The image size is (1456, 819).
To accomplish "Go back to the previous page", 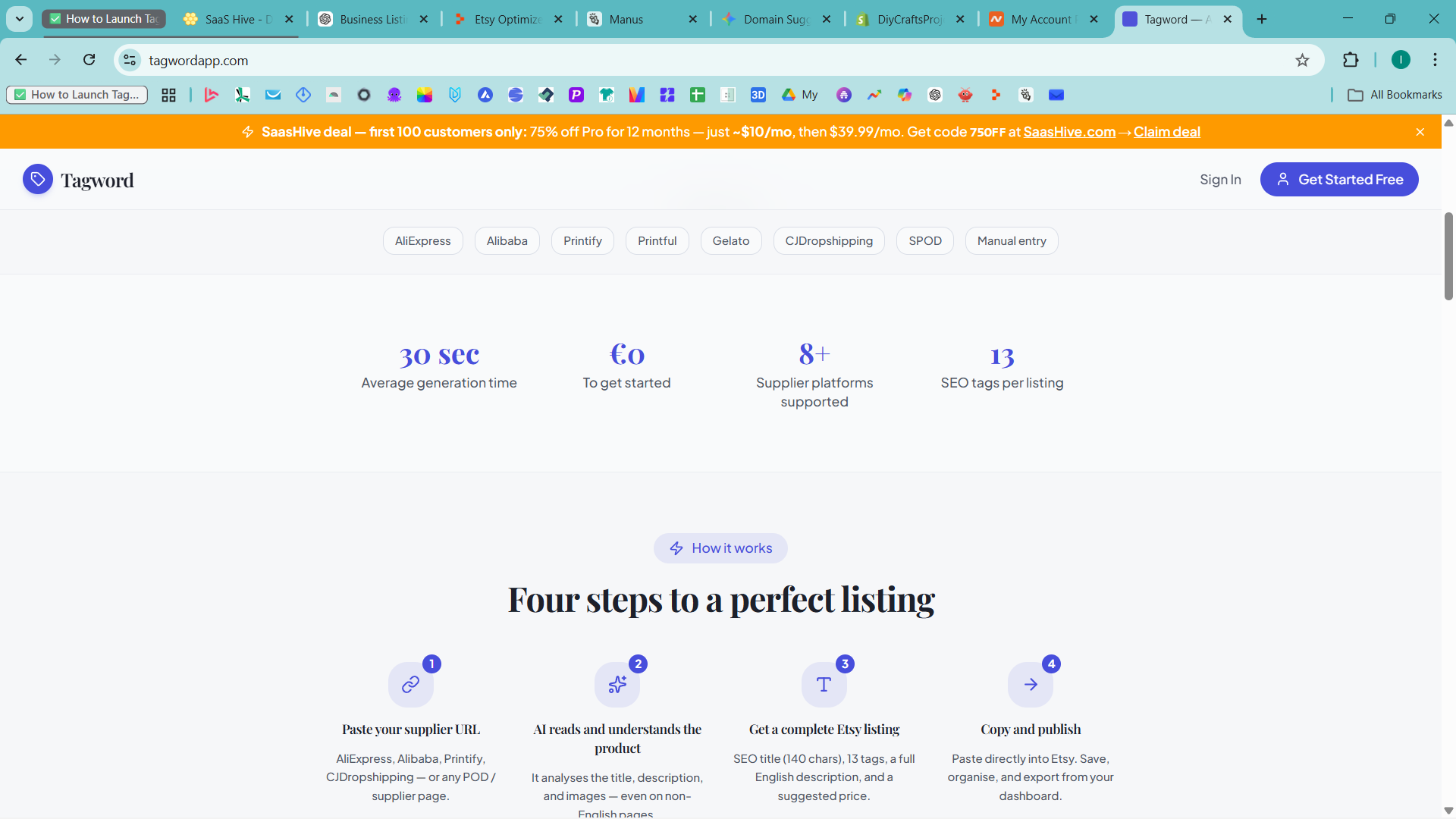I will pyautogui.click(x=21, y=60).
